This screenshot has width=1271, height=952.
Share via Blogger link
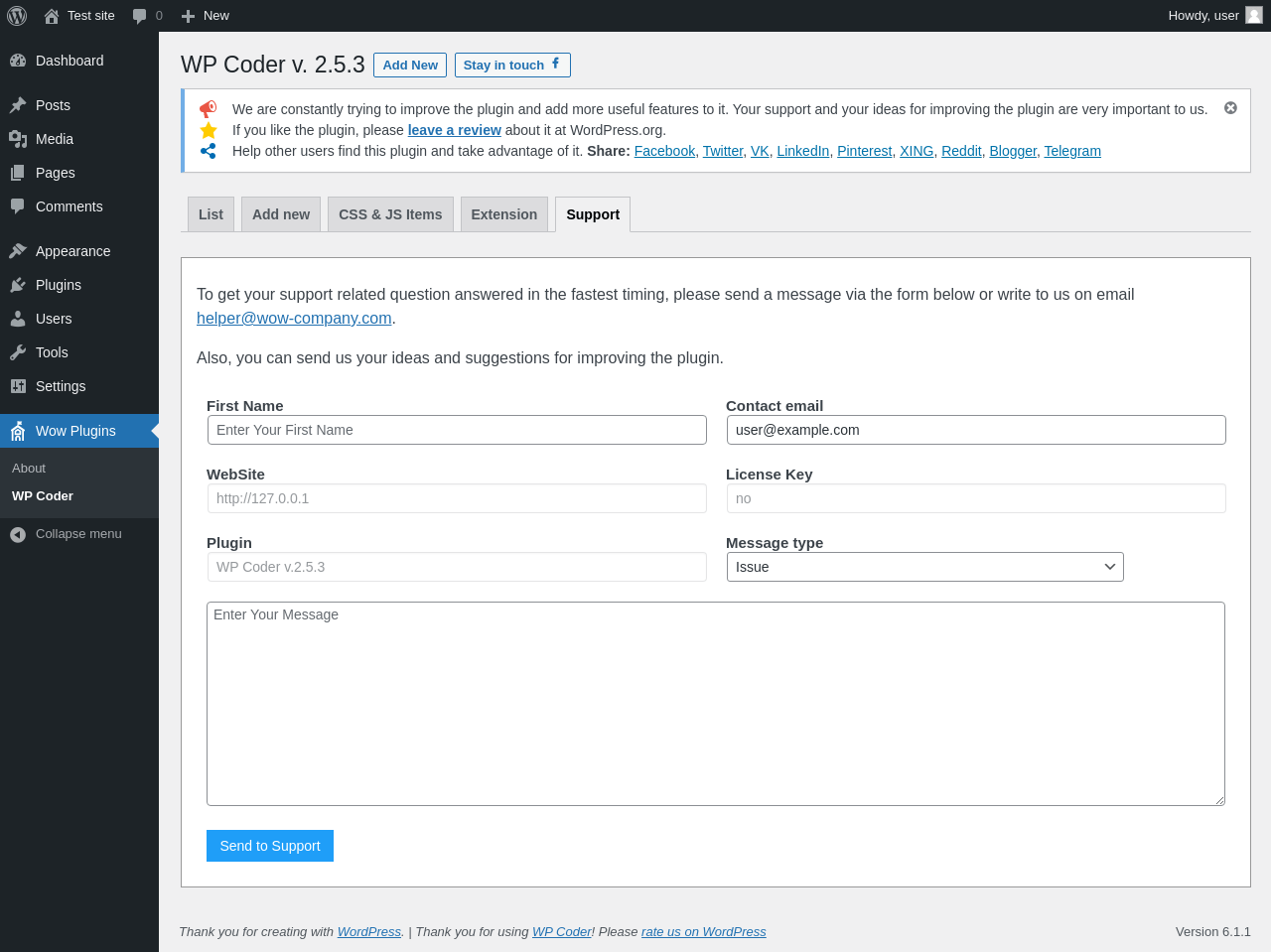[1013, 151]
